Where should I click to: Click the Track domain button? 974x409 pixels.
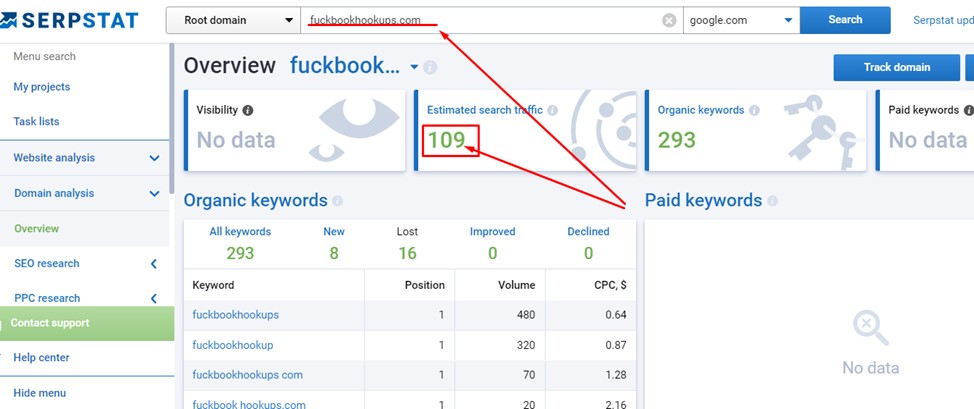tap(896, 67)
